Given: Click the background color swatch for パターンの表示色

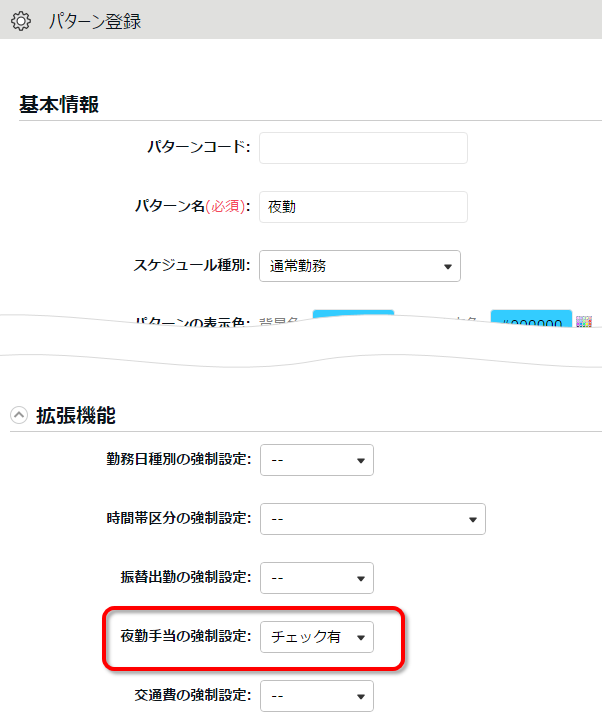Looking at the screenshot, I should (353, 318).
